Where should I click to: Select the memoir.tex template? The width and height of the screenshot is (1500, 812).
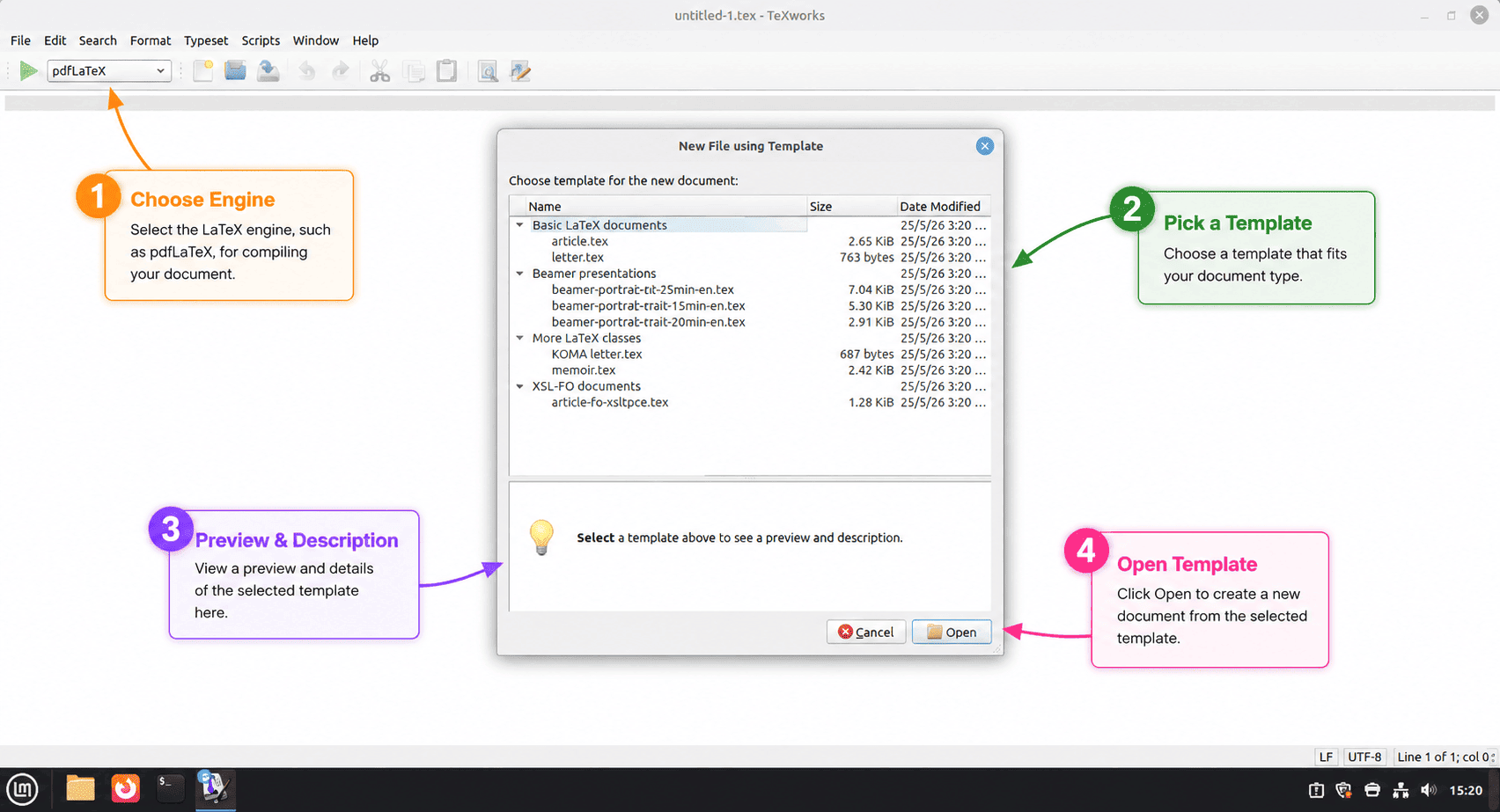[x=584, y=370]
